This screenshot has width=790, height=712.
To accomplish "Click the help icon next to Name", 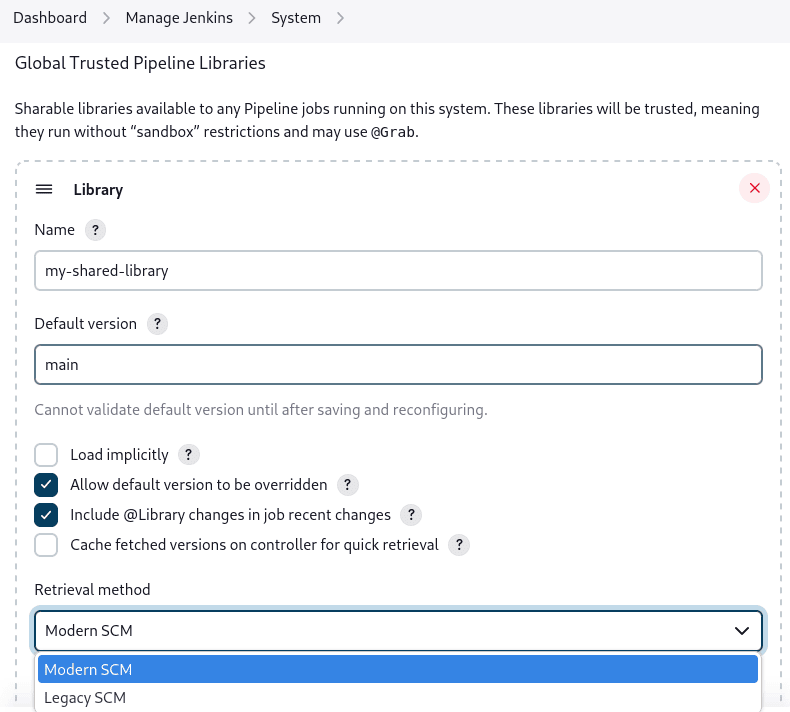I will (x=95, y=230).
